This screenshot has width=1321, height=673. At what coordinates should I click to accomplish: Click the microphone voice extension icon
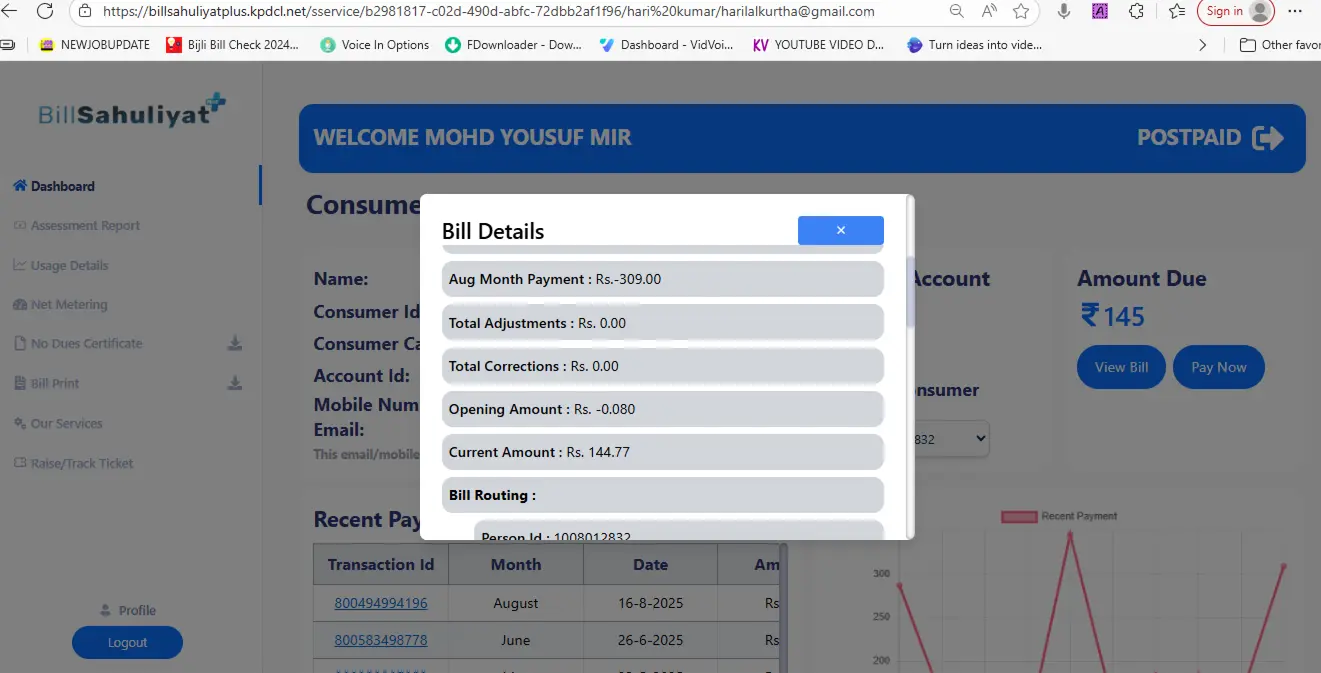click(x=1064, y=12)
